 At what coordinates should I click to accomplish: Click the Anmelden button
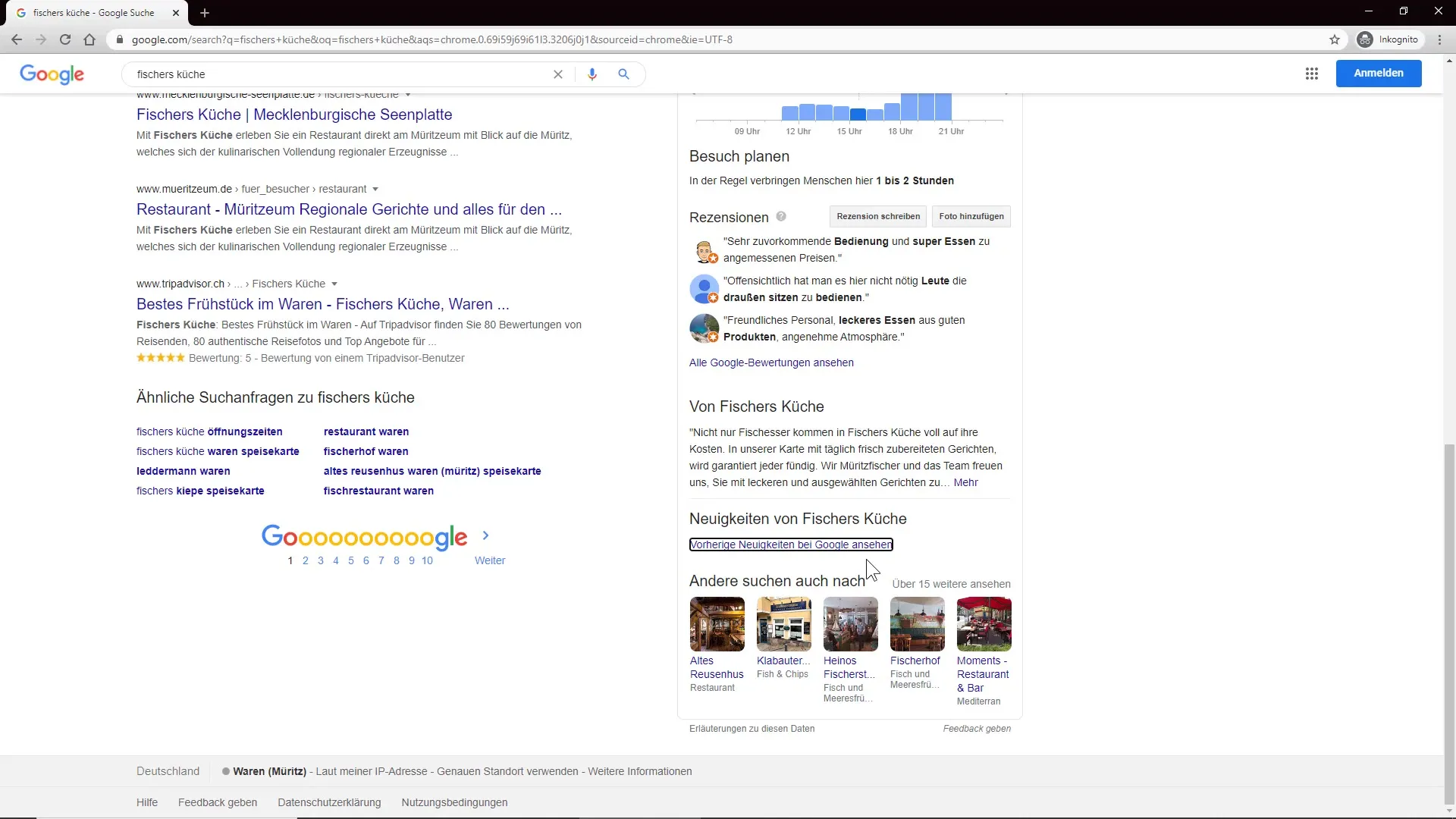1379,74
